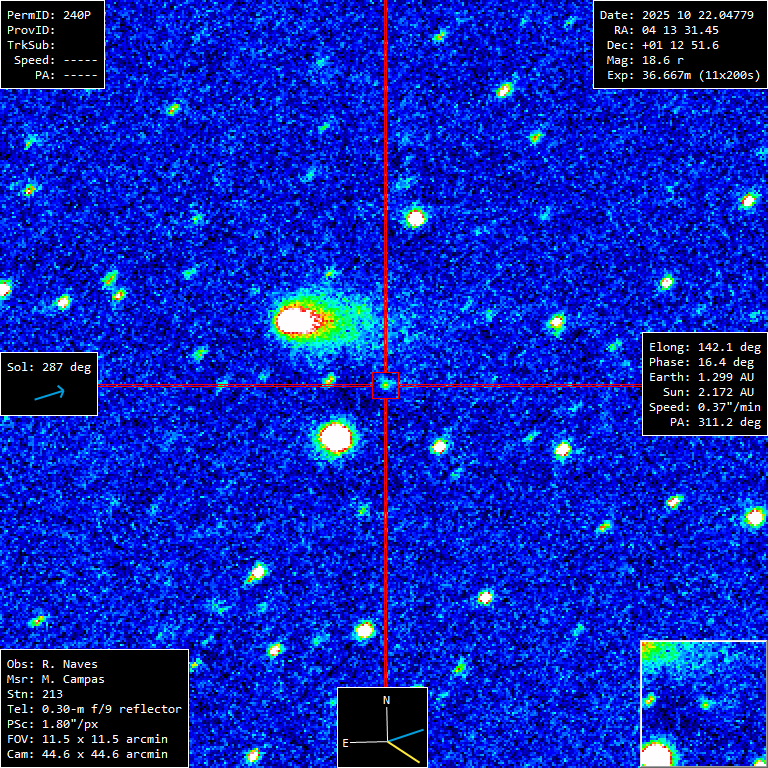The height and width of the screenshot is (768, 768).
Task: Select the bright comet nucleus left of center
Action: 295,320
